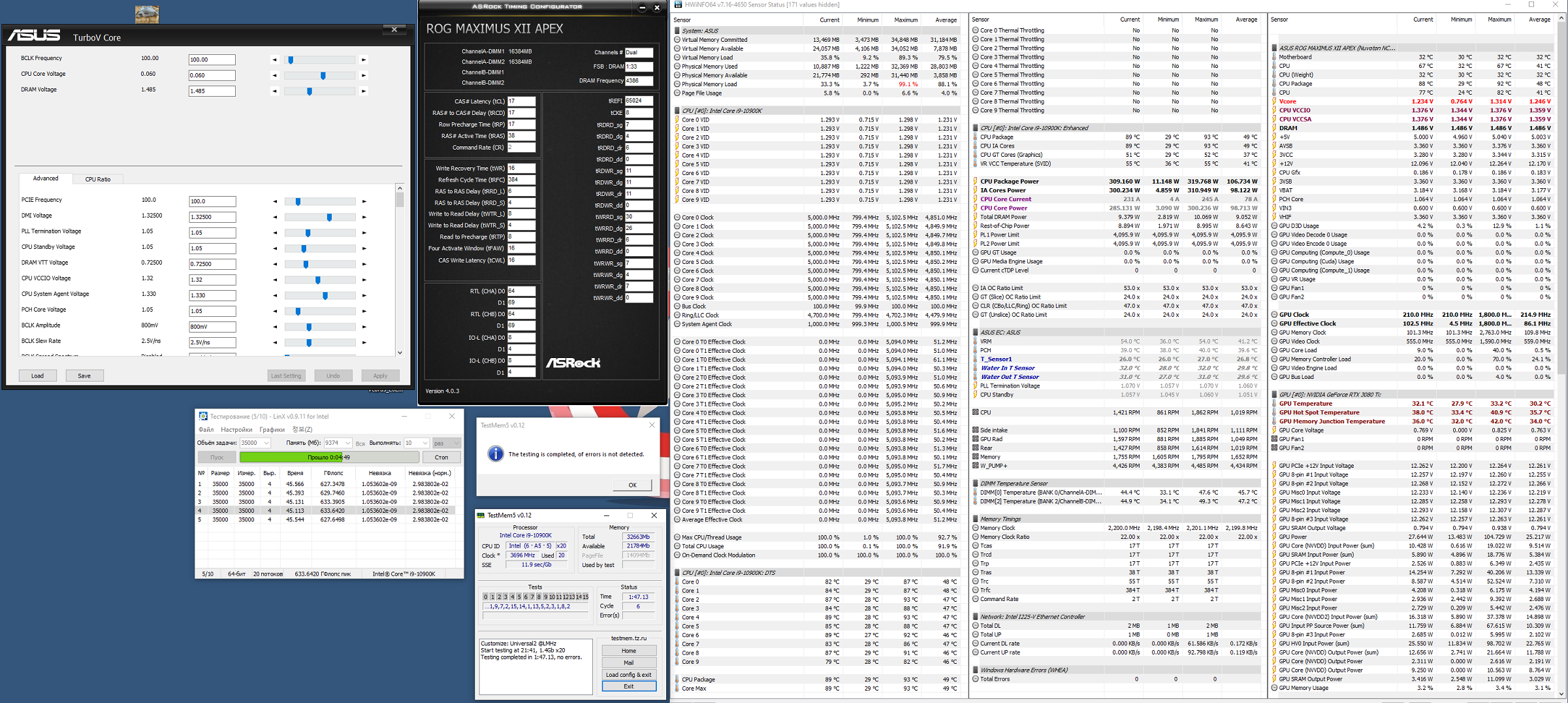Click the Save button in TurboV Core
This screenshot has height=703, width=1568.
click(84, 376)
